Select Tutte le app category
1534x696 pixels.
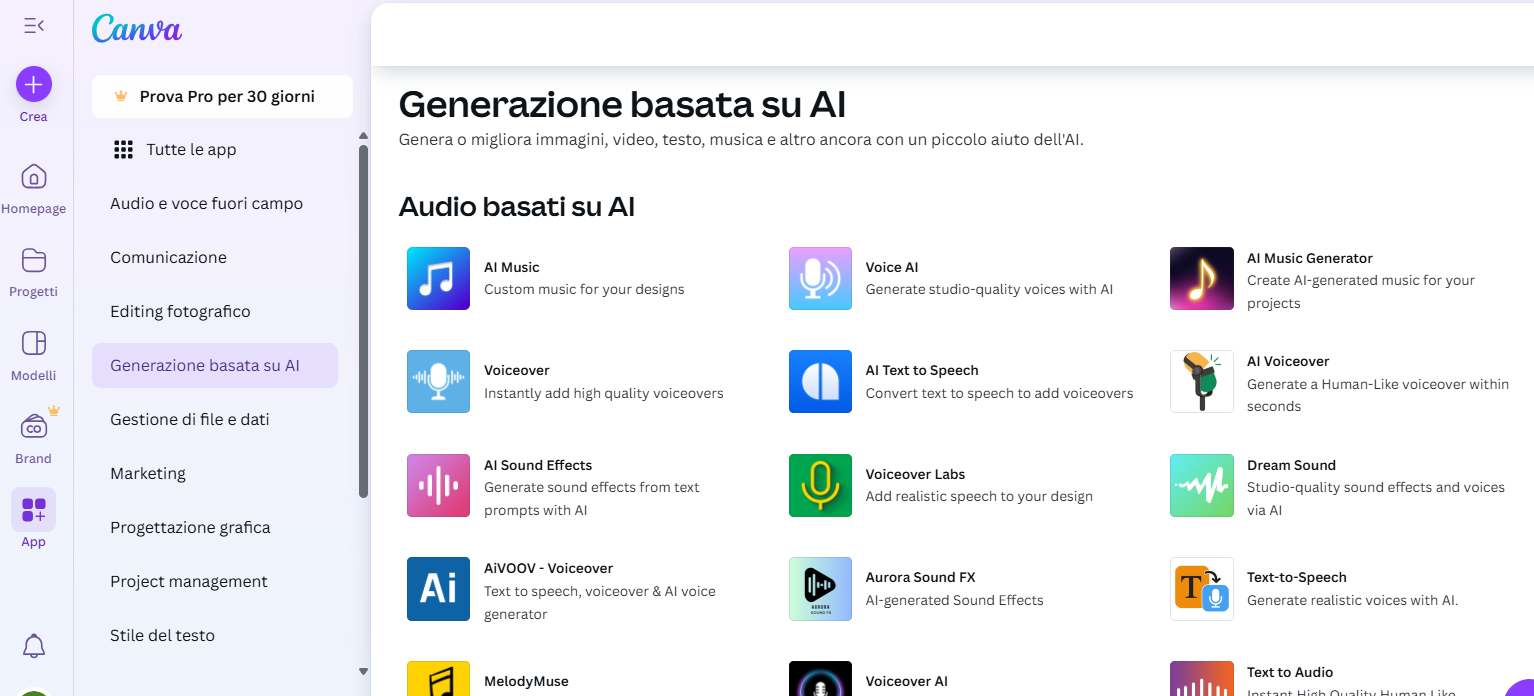coord(215,150)
